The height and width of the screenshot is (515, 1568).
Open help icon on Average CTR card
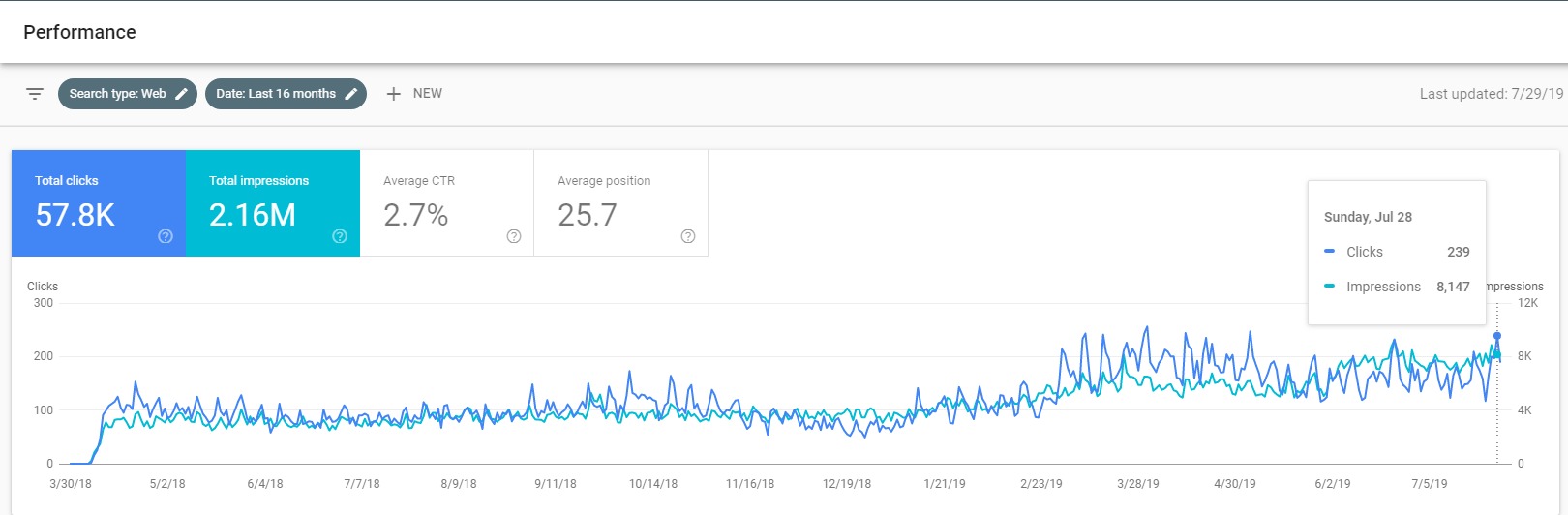[x=514, y=236]
